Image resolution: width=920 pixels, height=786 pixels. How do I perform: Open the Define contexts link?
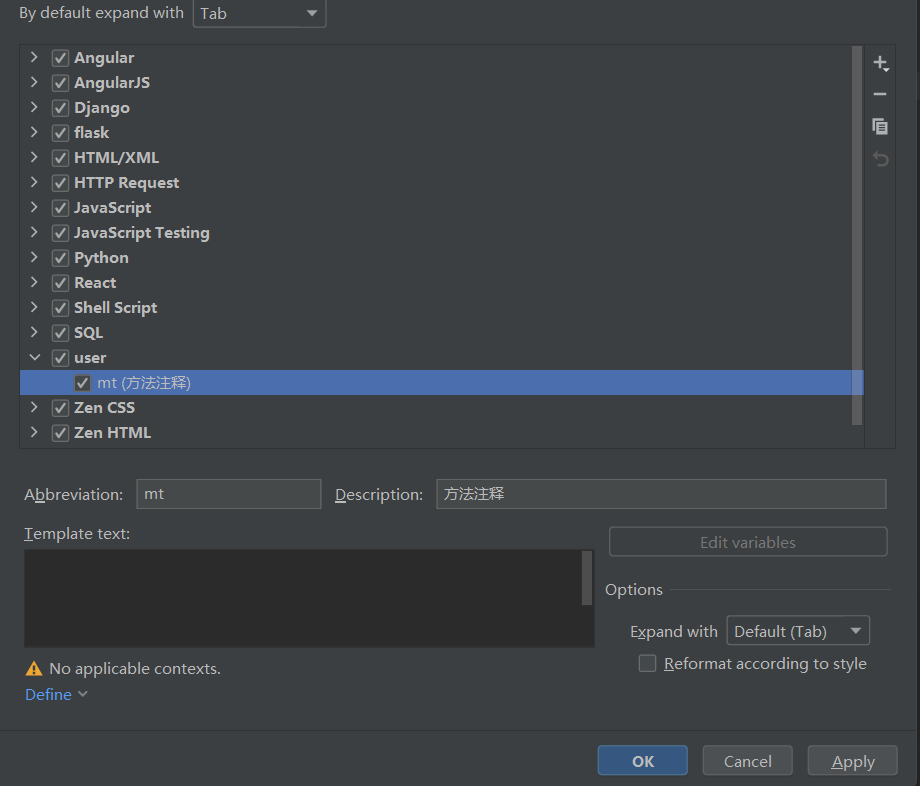(x=56, y=694)
